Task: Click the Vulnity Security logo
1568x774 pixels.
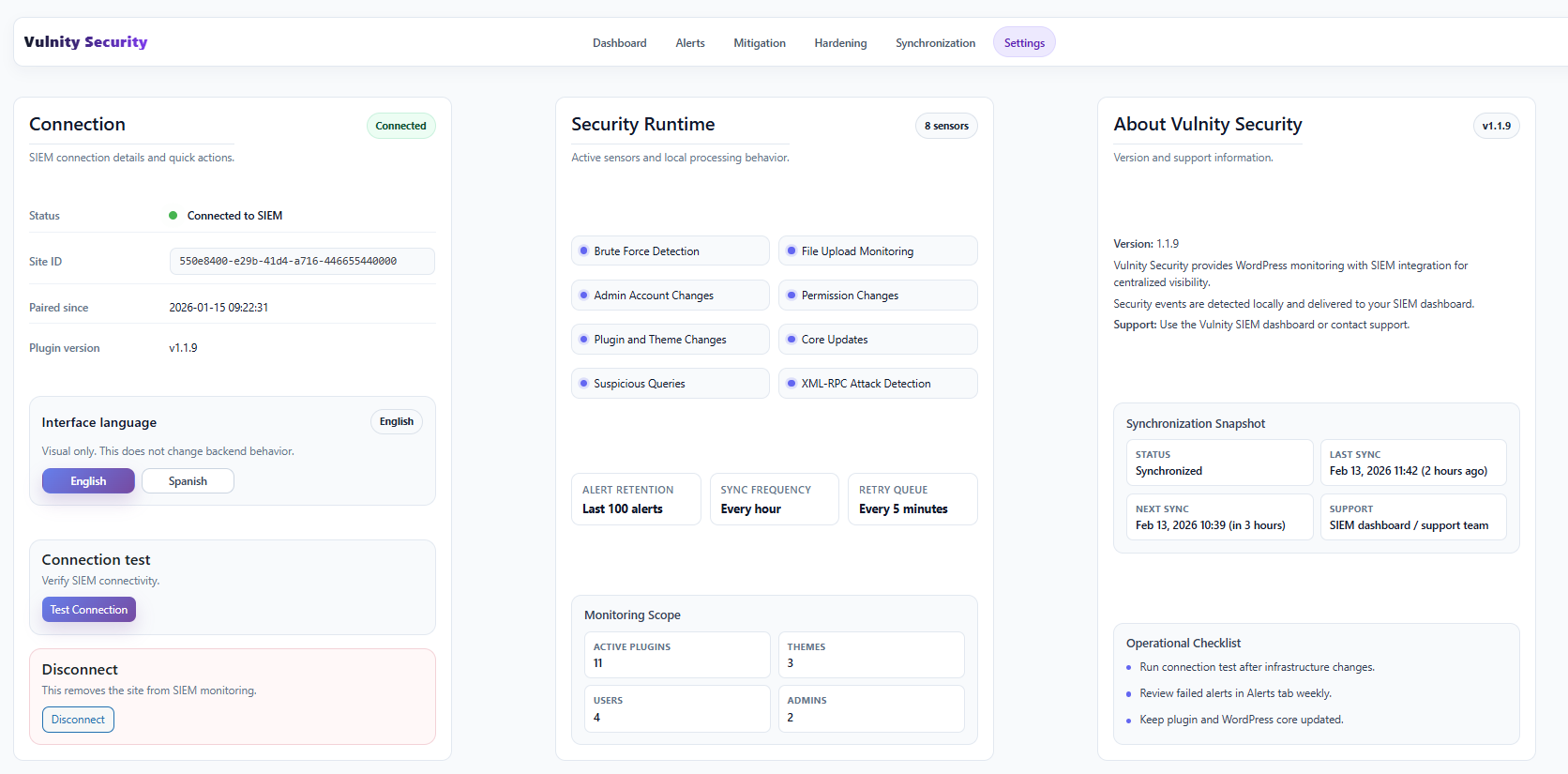Action: point(85,42)
